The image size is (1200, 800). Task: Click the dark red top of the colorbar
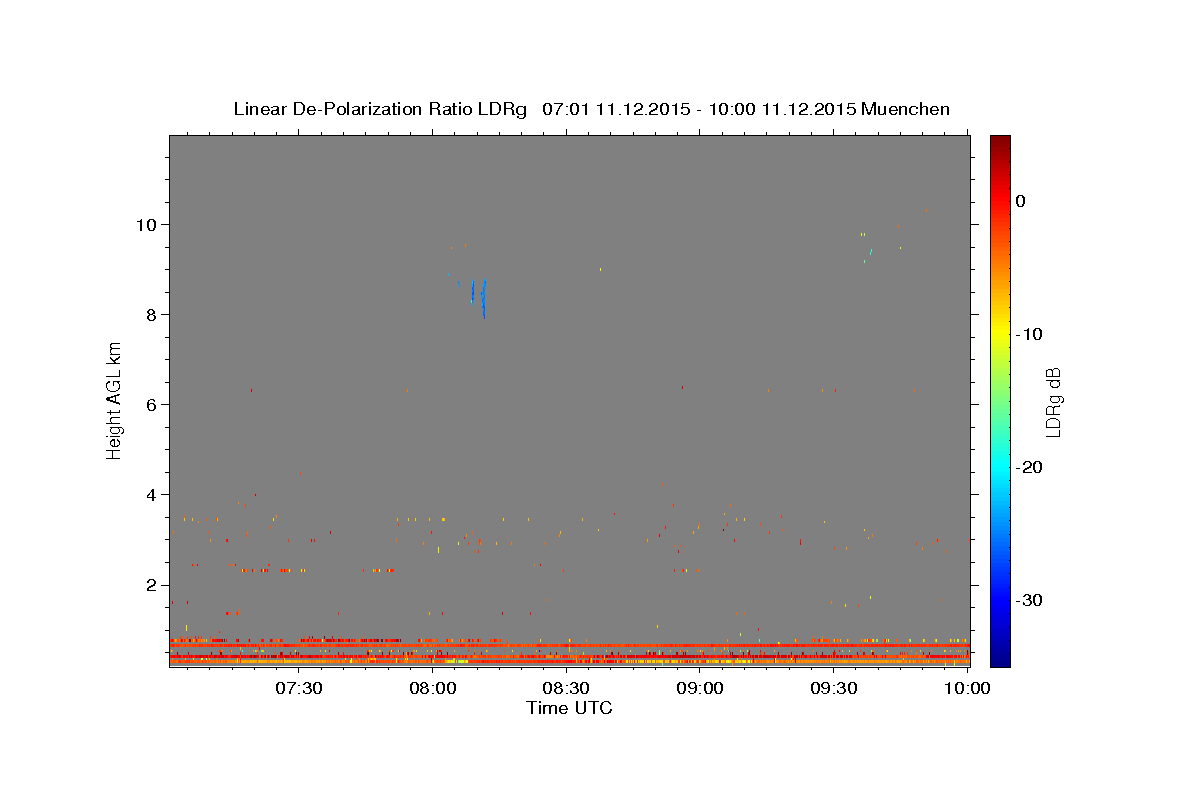coord(1000,145)
